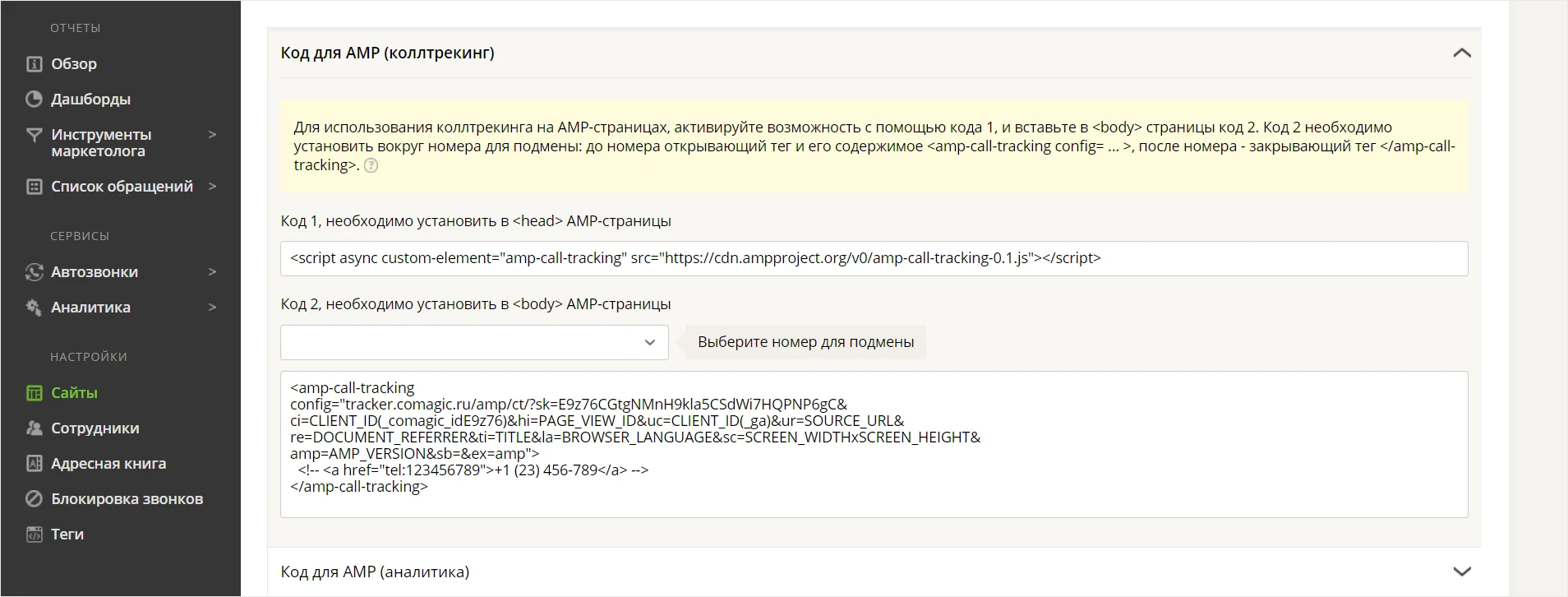Click the Аналитика gears icon
This screenshot has height=597, width=1568.
[34, 308]
